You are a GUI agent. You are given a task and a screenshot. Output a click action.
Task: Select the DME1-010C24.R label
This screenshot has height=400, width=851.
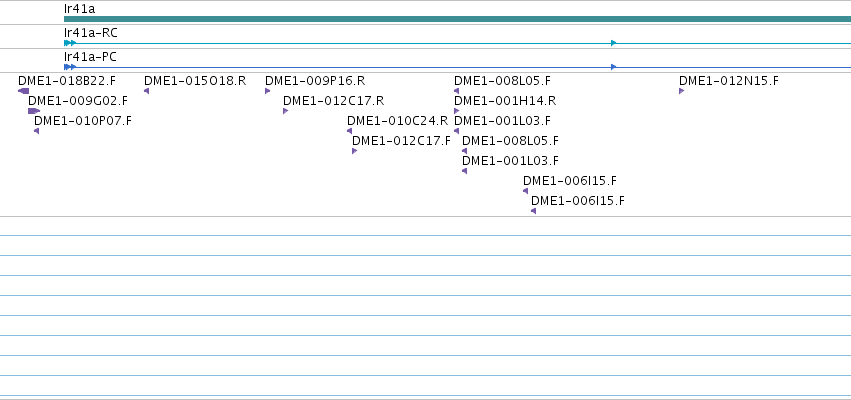tap(397, 121)
